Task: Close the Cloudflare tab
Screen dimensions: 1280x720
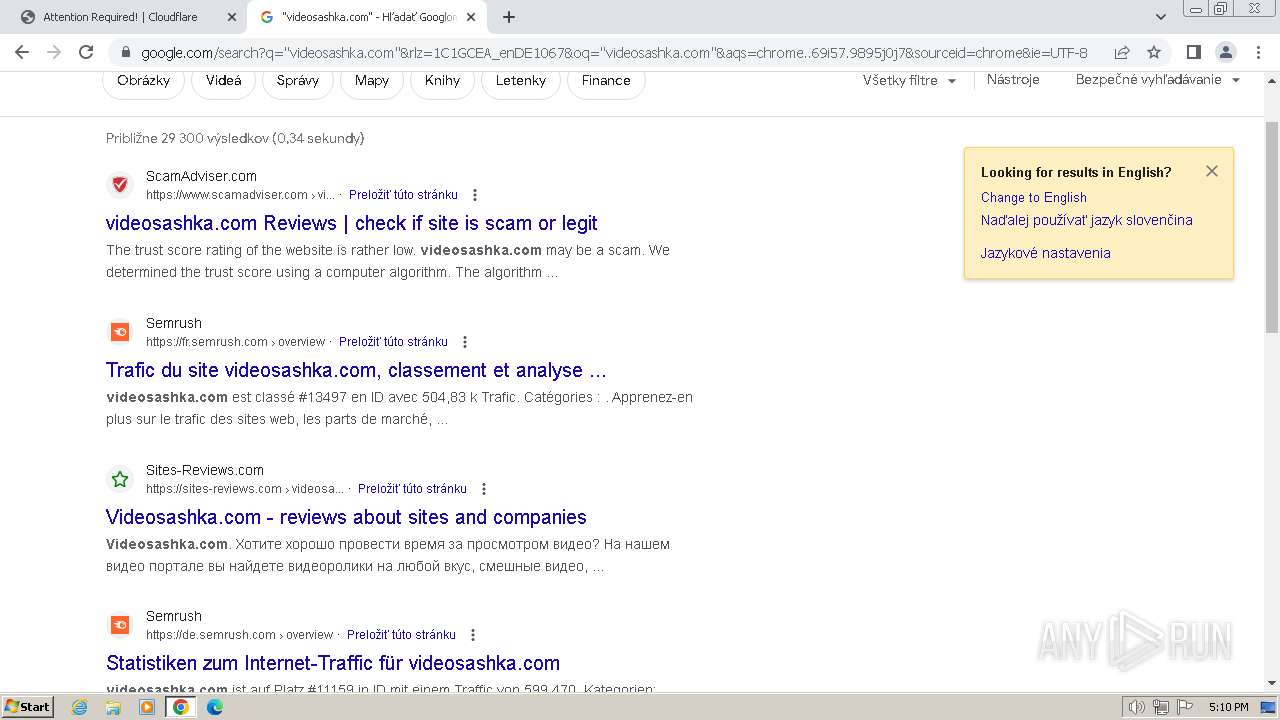Action: click(231, 17)
